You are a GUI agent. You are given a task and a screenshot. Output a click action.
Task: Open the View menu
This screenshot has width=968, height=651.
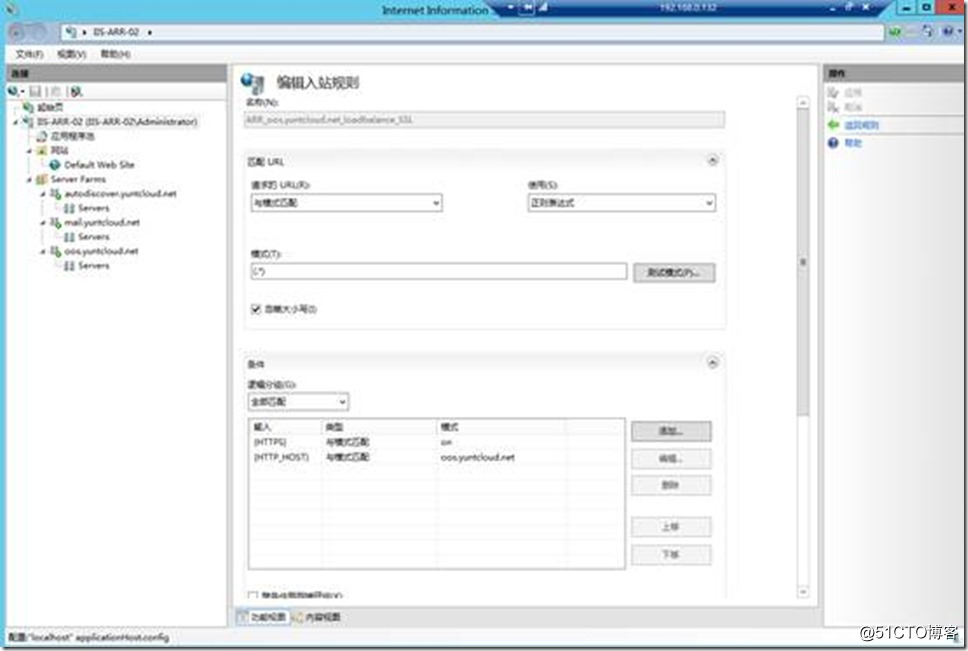[x=72, y=54]
